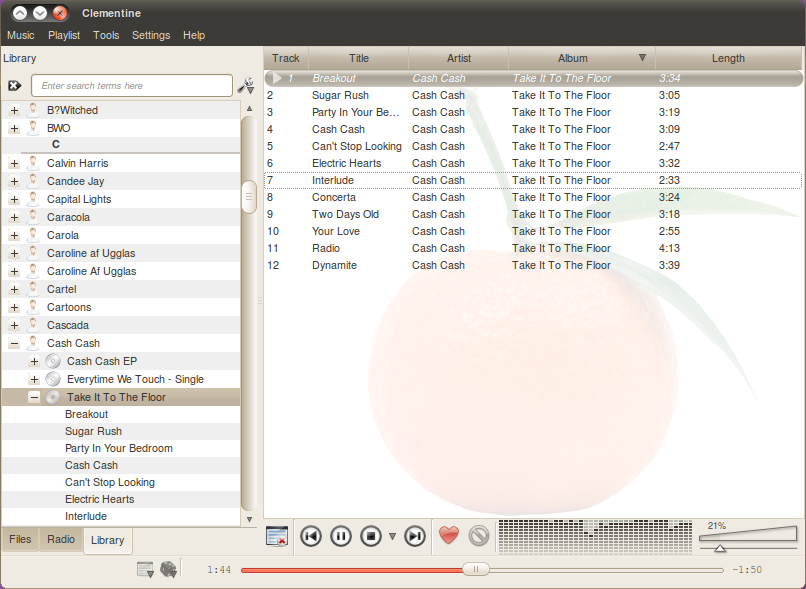The width and height of the screenshot is (806, 589).
Task: Sort playlist by Title column
Action: click(x=359, y=58)
